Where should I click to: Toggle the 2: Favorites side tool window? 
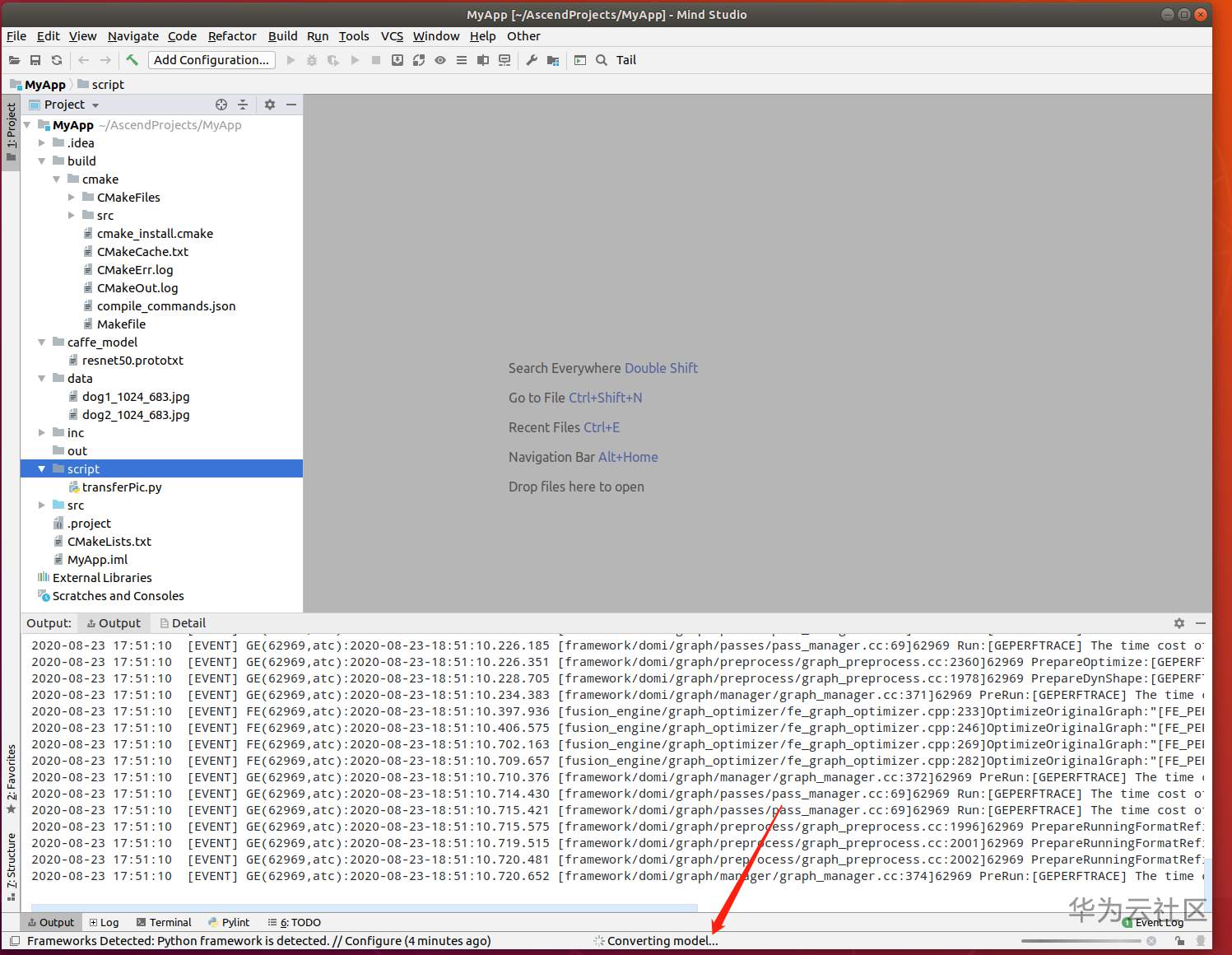point(11,779)
